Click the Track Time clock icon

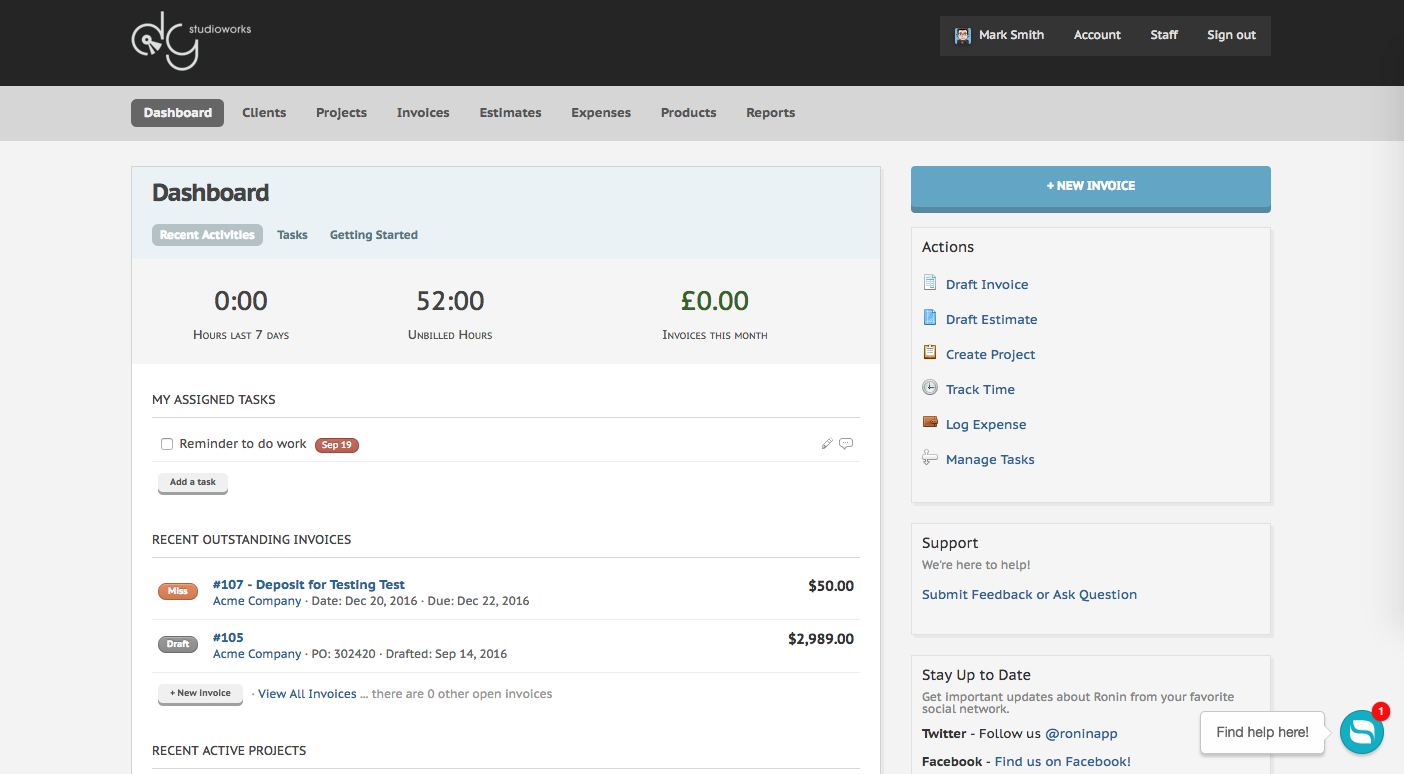click(930, 388)
